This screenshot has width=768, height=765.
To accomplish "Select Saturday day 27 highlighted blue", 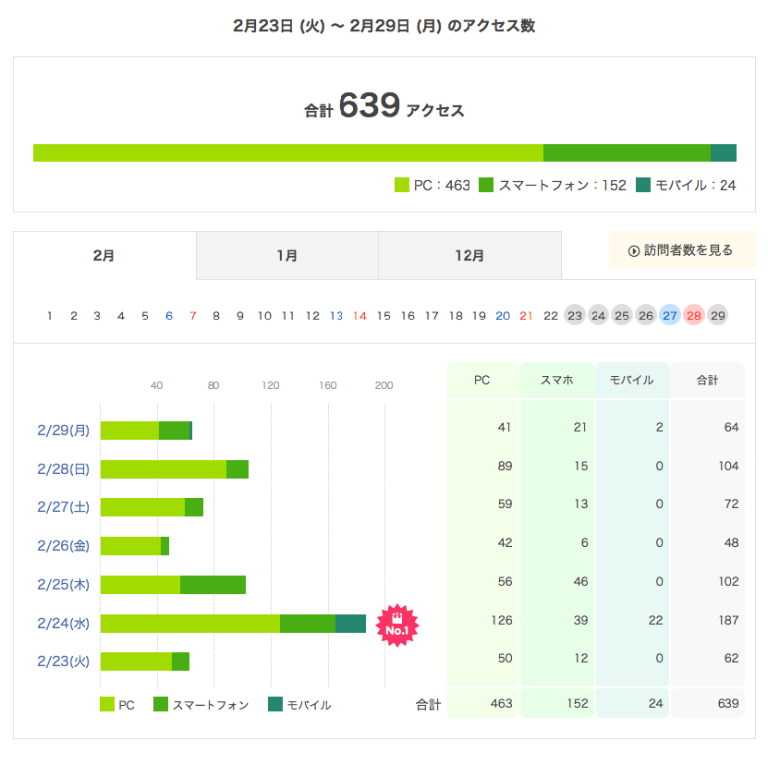I will 670,315.
